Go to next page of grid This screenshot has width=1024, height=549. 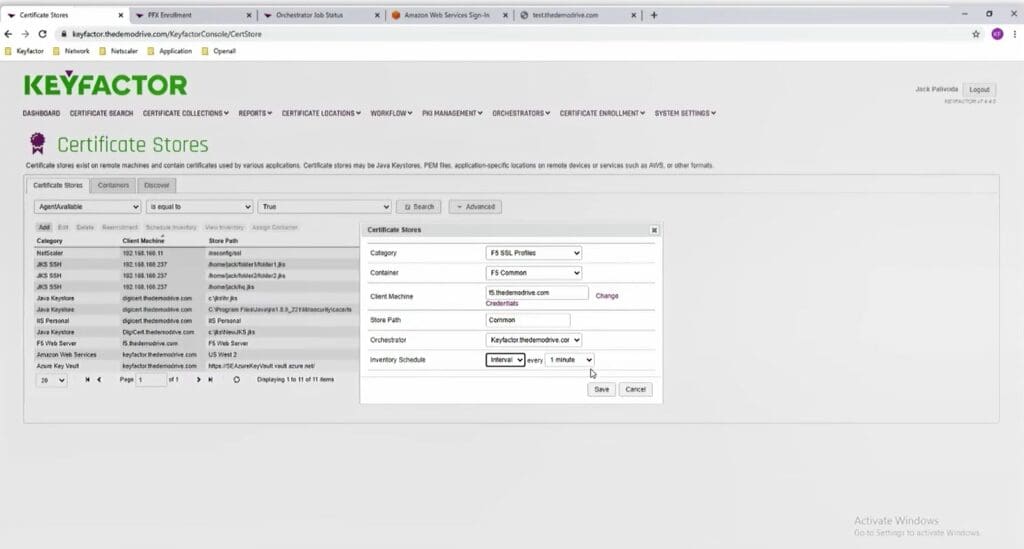pos(199,379)
